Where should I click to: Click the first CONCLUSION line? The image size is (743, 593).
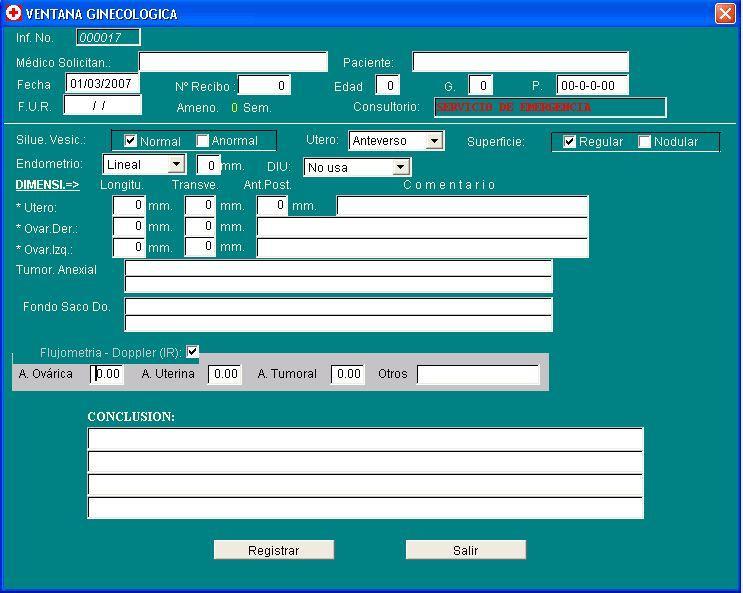(365, 439)
